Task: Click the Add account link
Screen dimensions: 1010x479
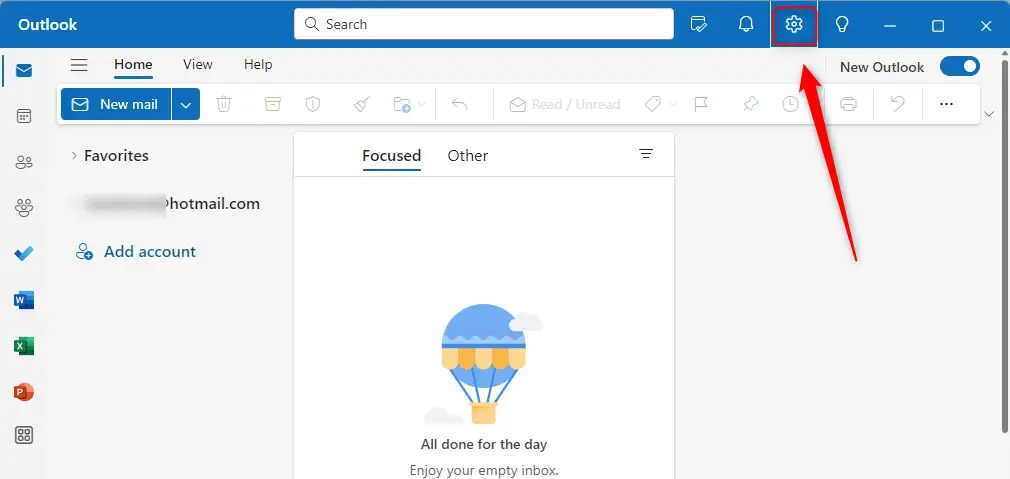Action: pyautogui.click(x=149, y=252)
